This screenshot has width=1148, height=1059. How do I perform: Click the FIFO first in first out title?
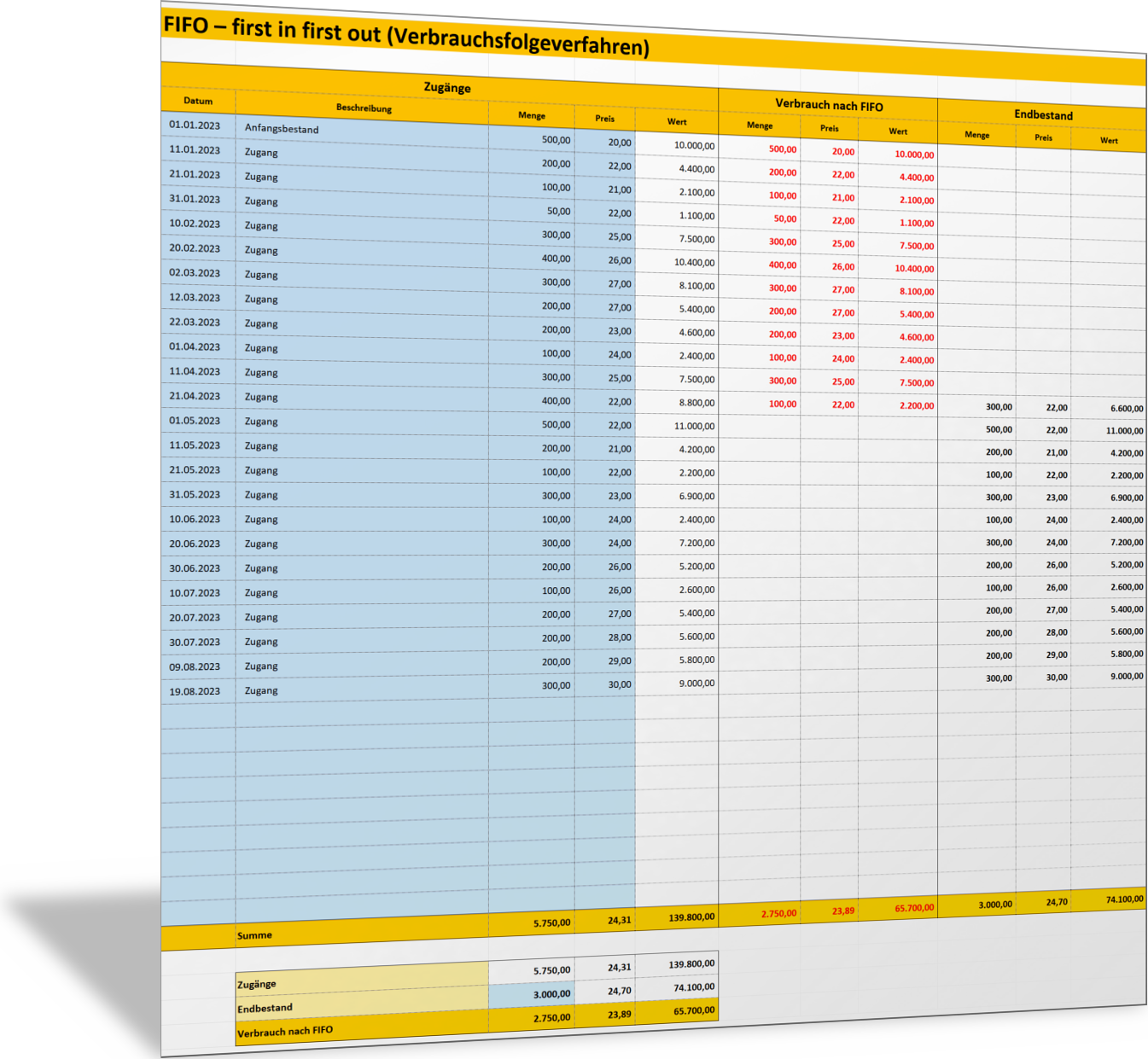click(405, 35)
